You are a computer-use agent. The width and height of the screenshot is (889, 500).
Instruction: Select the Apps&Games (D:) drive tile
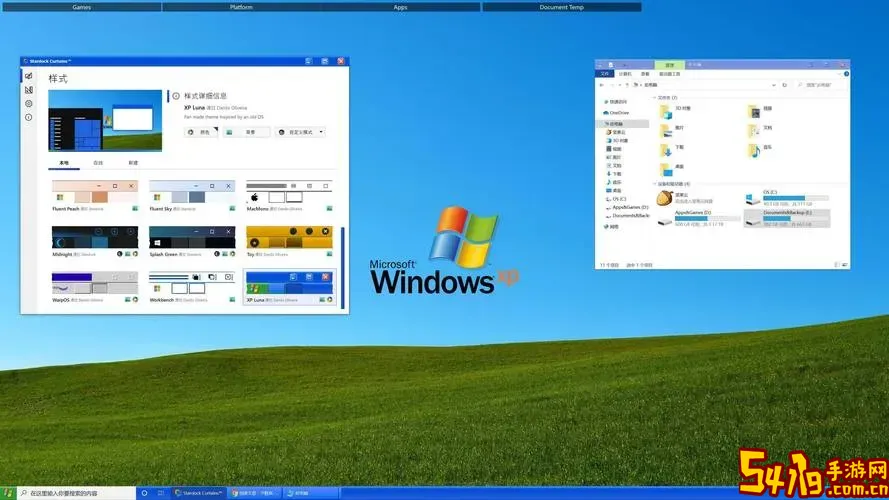pos(698,218)
